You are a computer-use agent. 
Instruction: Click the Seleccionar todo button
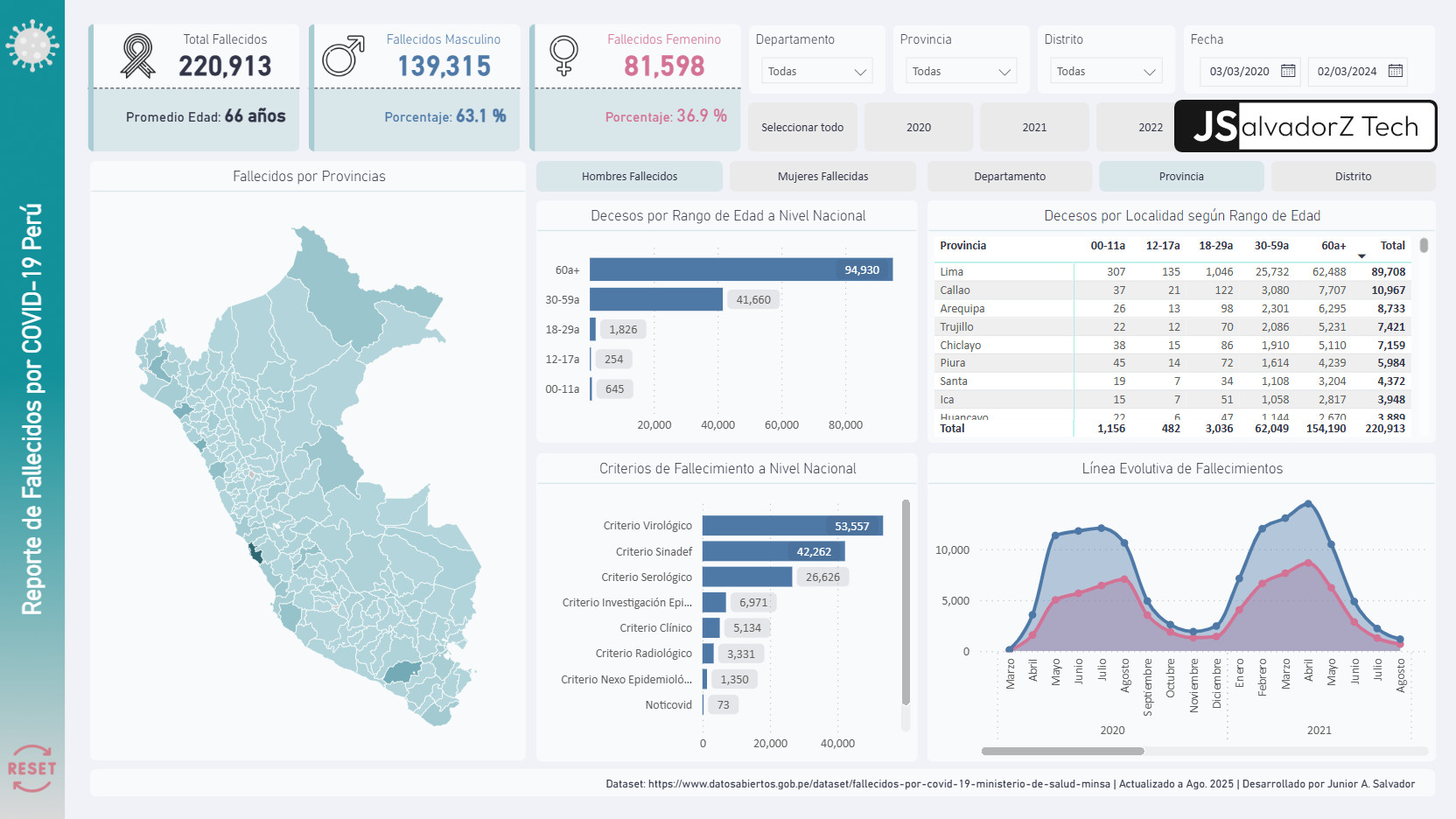(x=801, y=126)
